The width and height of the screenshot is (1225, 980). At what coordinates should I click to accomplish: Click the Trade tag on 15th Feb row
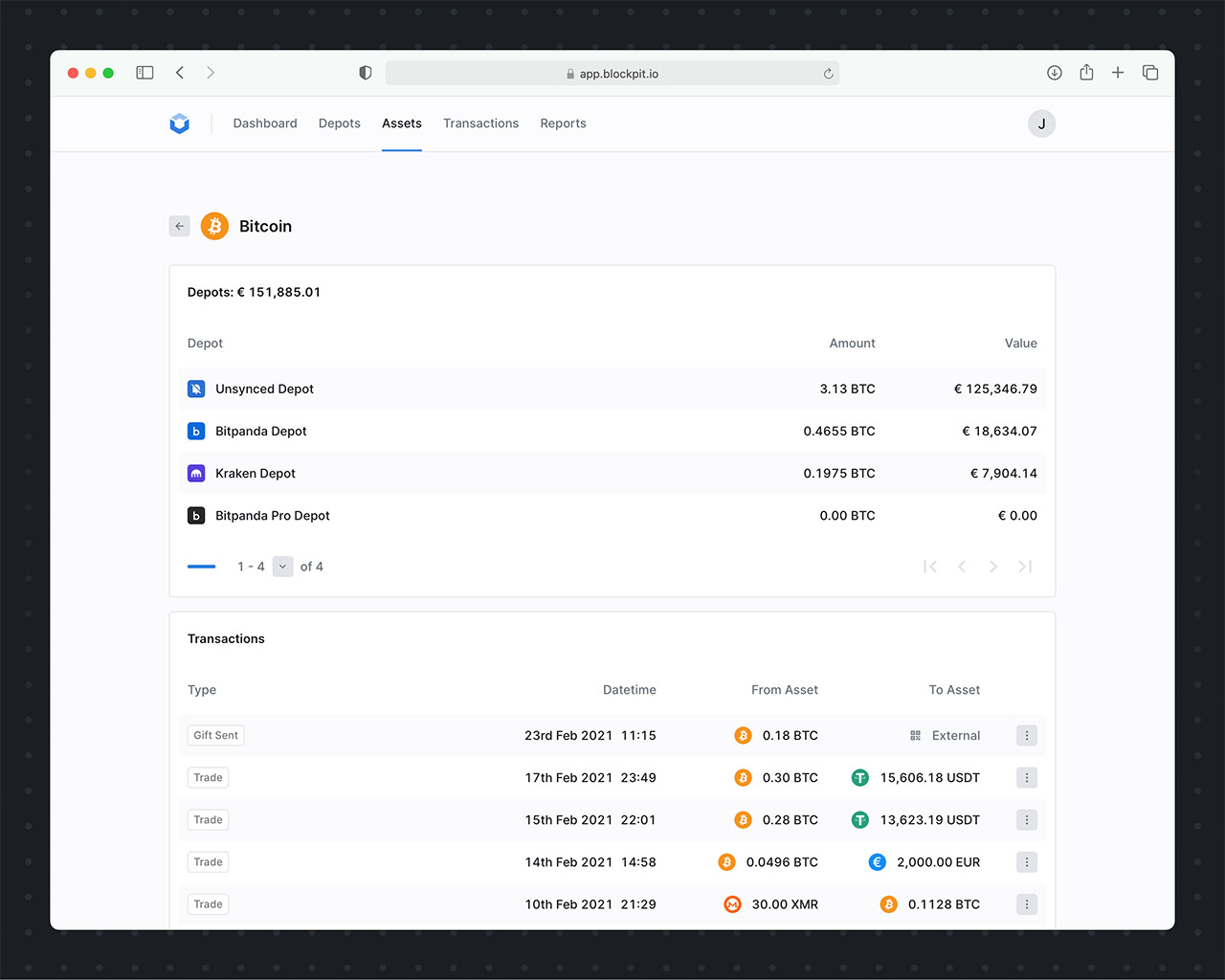(208, 819)
